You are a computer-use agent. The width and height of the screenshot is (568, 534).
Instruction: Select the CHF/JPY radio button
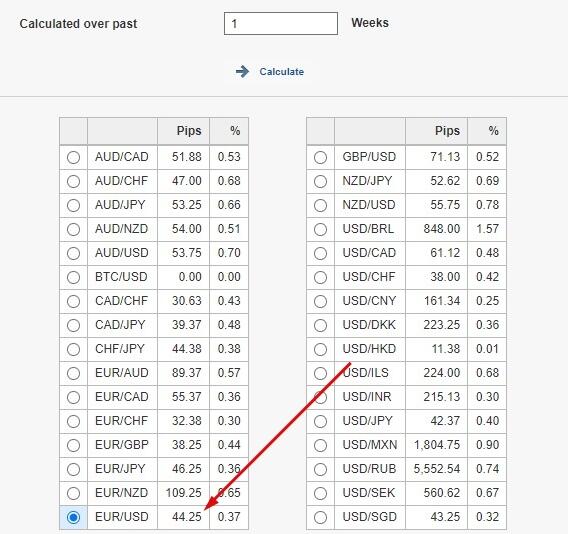pos(74,350)
